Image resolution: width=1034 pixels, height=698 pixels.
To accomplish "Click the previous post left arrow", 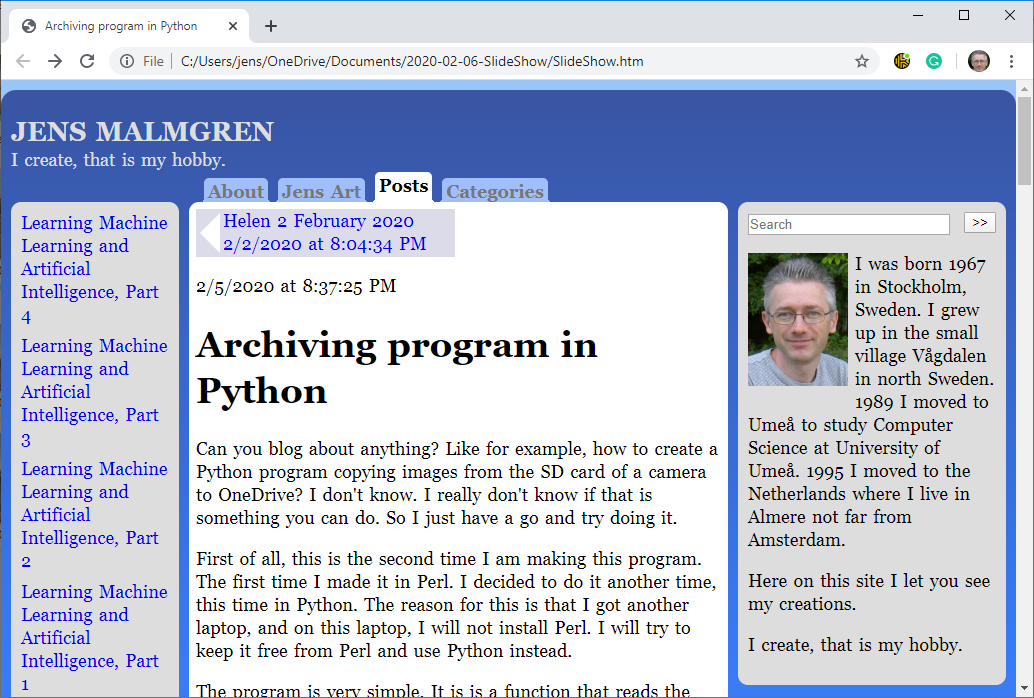I will point(210,233).
